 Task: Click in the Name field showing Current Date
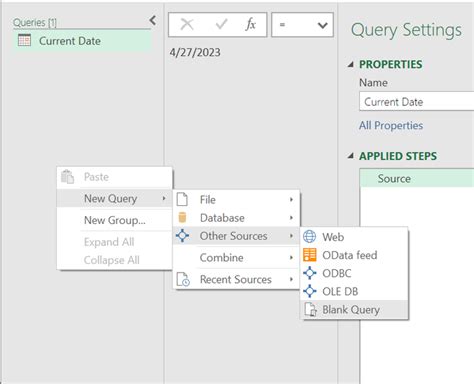(x=417, y=102)
